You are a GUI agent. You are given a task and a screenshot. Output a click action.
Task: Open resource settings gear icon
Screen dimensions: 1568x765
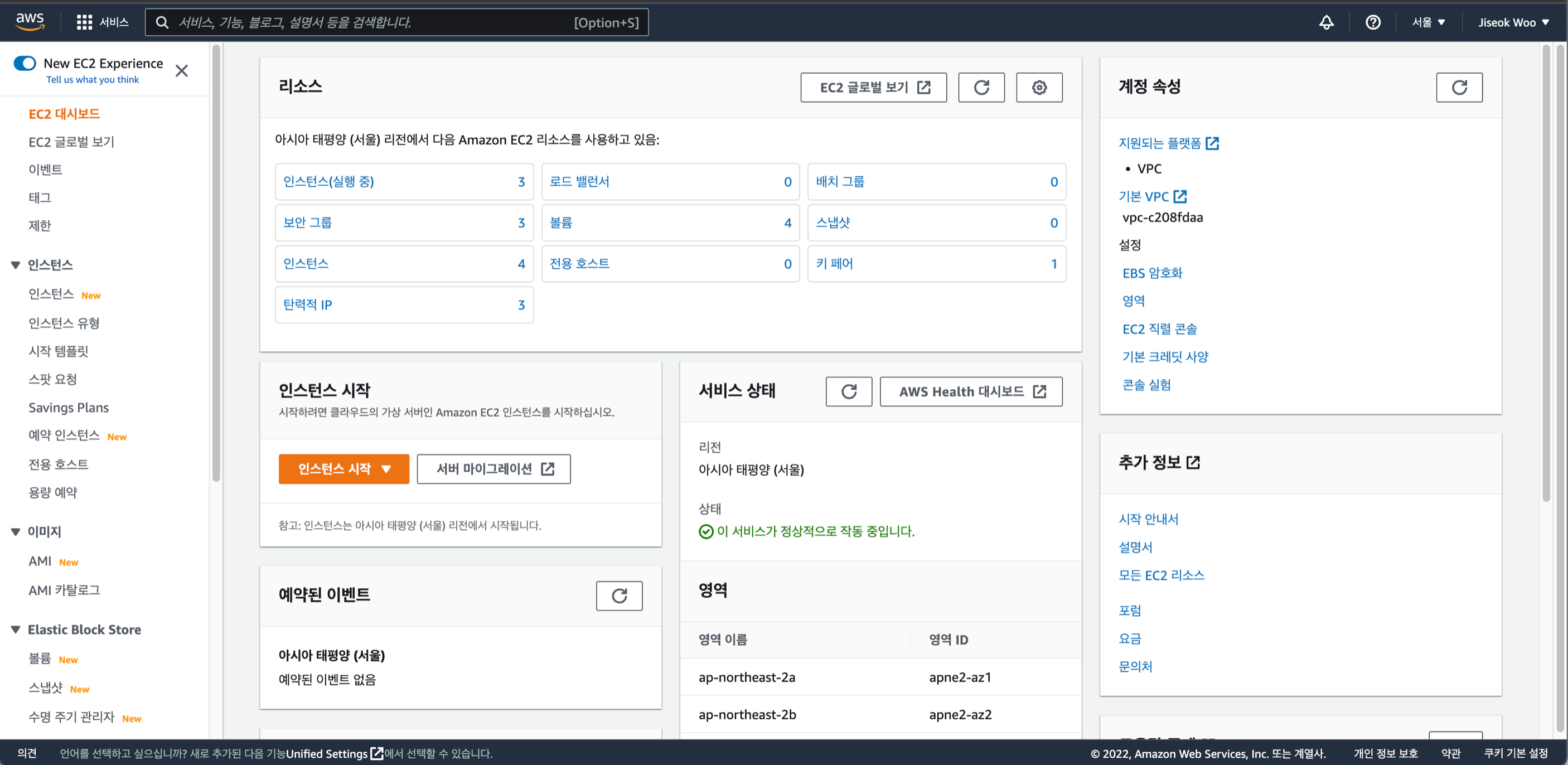coord(1038,88)
